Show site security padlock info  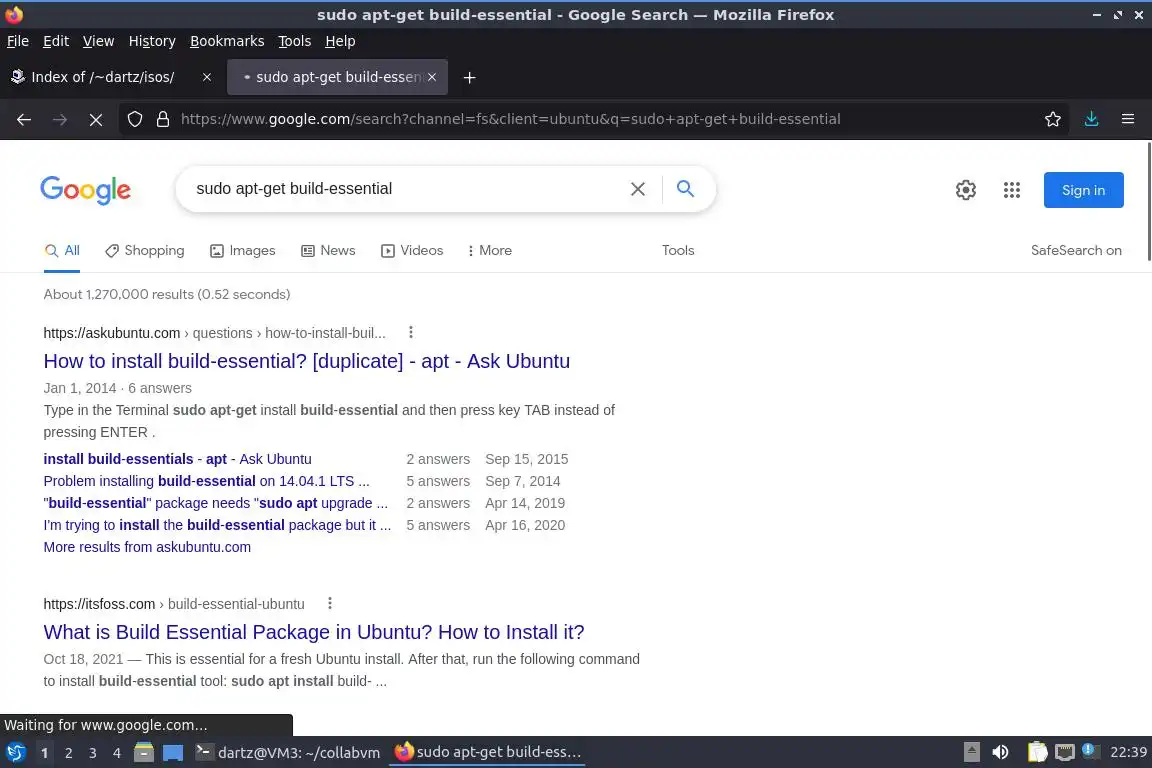(163, 119)
